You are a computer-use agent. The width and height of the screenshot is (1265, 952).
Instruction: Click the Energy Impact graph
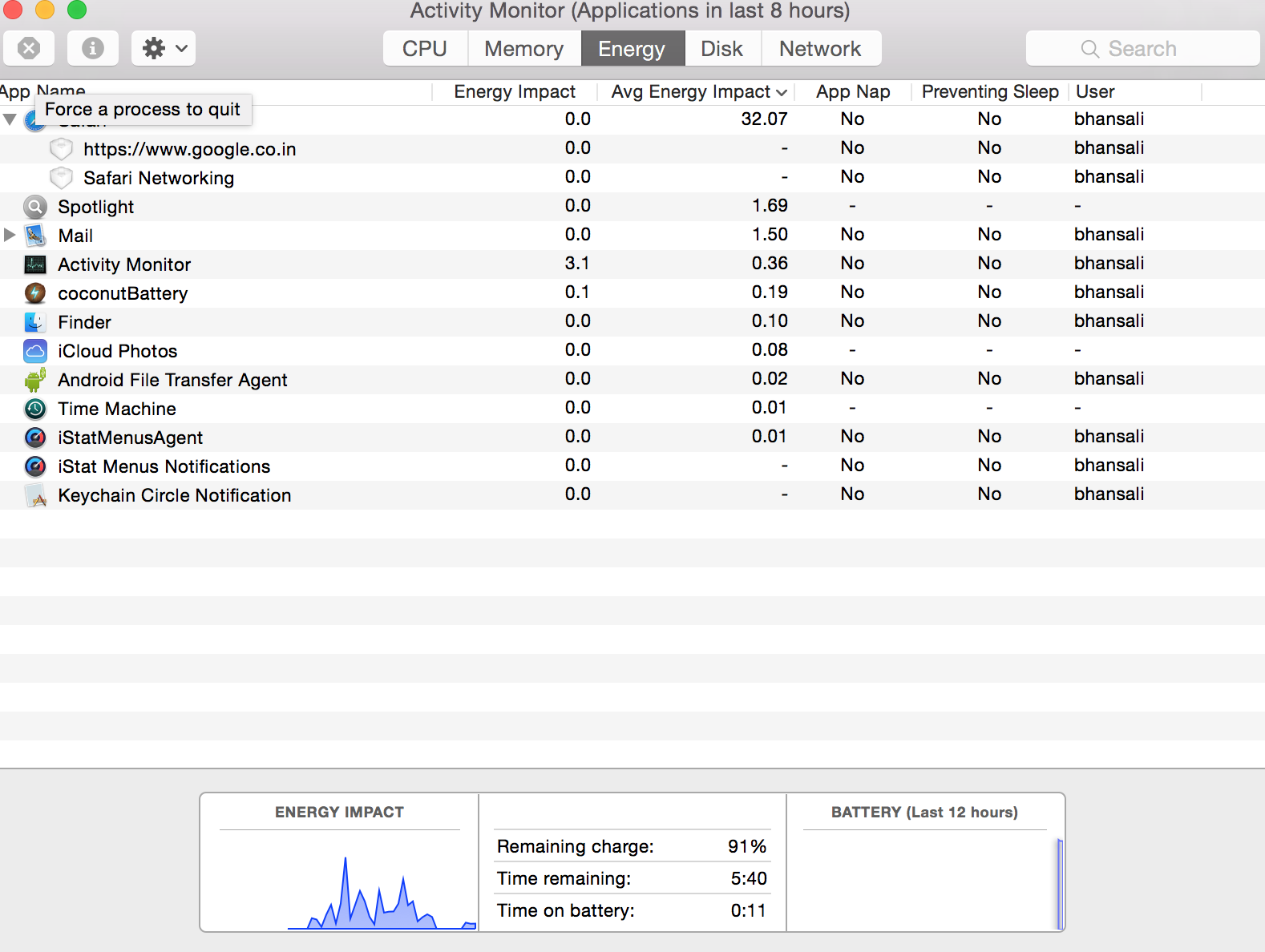pyautogui.click(x=382, y=893)
